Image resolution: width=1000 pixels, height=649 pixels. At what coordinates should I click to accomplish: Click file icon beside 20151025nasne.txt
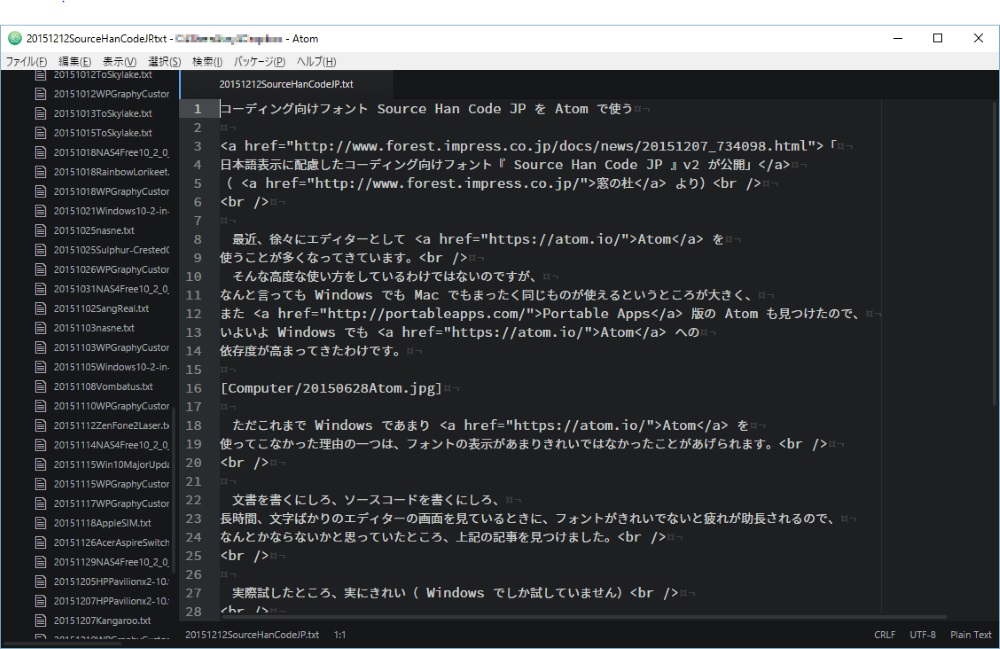(x=41, y=230)
